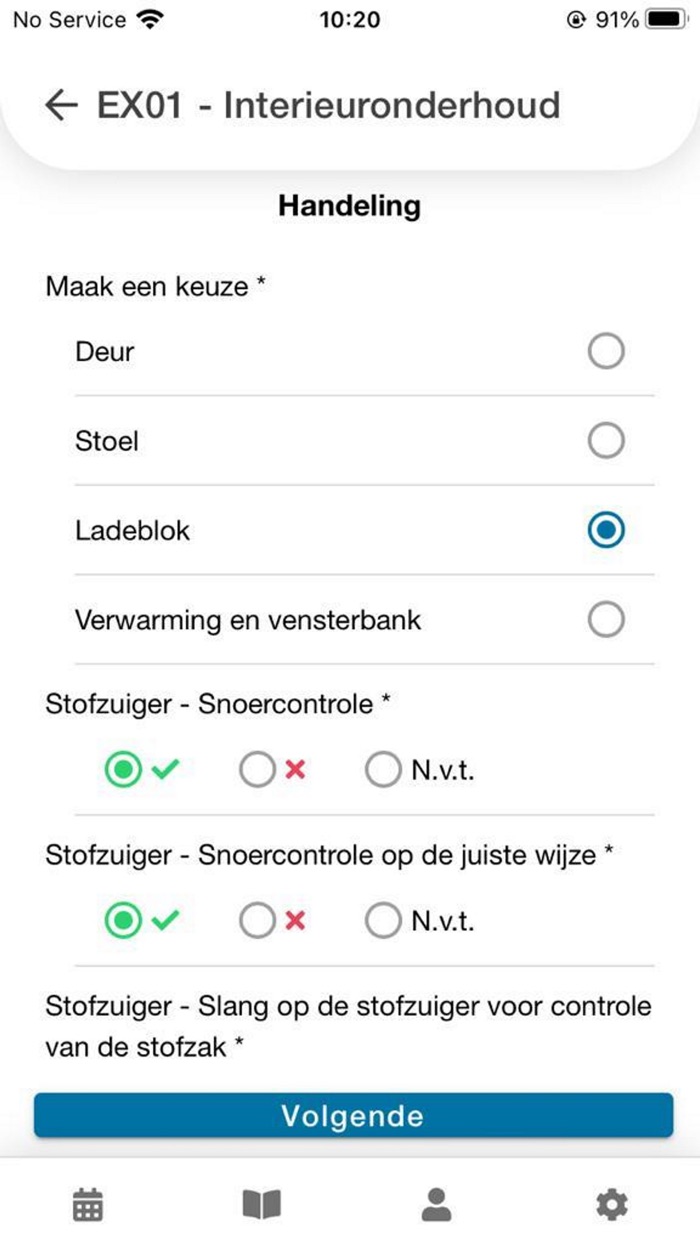Viewport: 700px width, 1244px height.
Task: Deselect the Ladeblok selected radio button
Action: click(605, 530)
